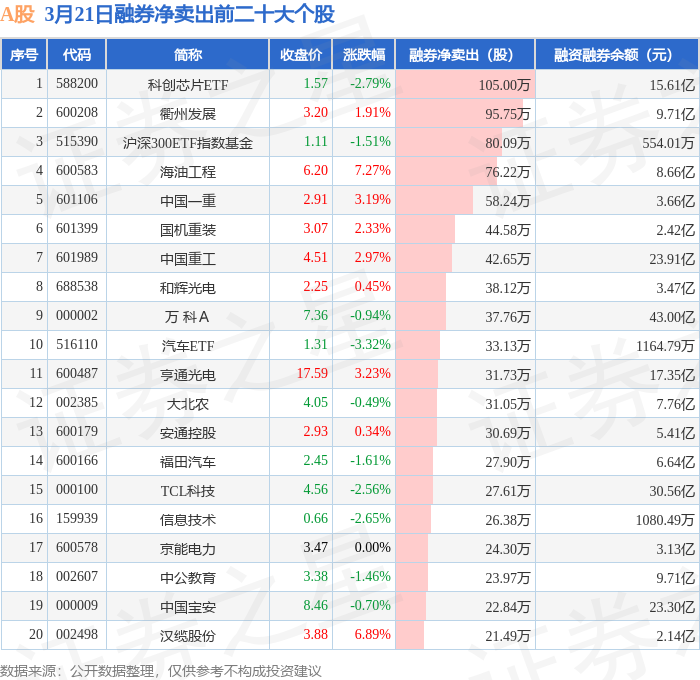Image resolution: width=700 pixels, height=680 pixels.
Task: Click the 代码 column header
Action: click(76, 55)
